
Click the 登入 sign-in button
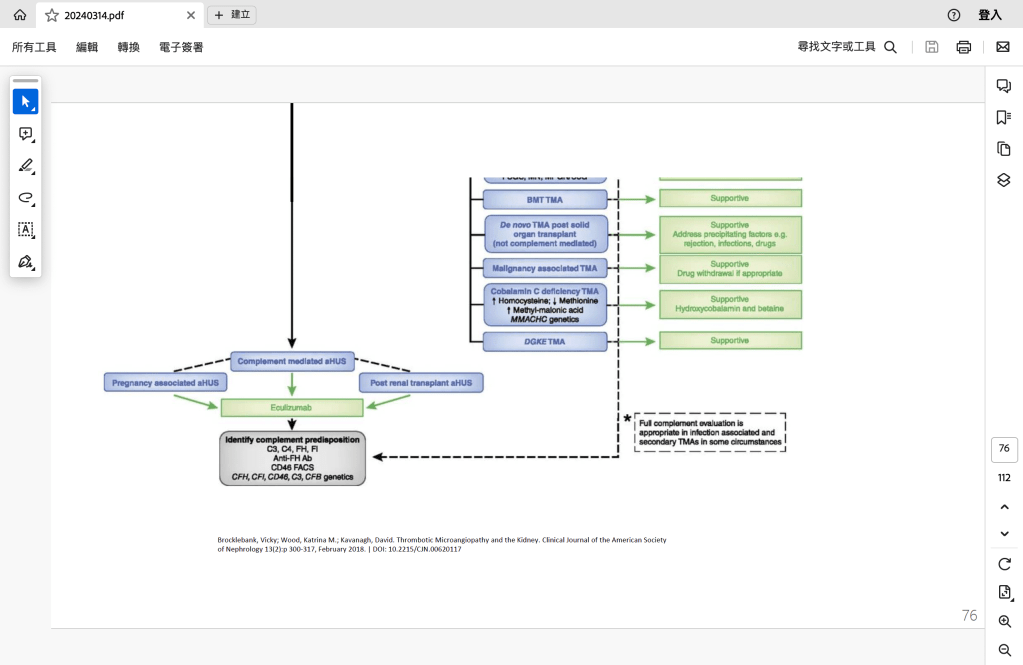(x=989, y=15)
